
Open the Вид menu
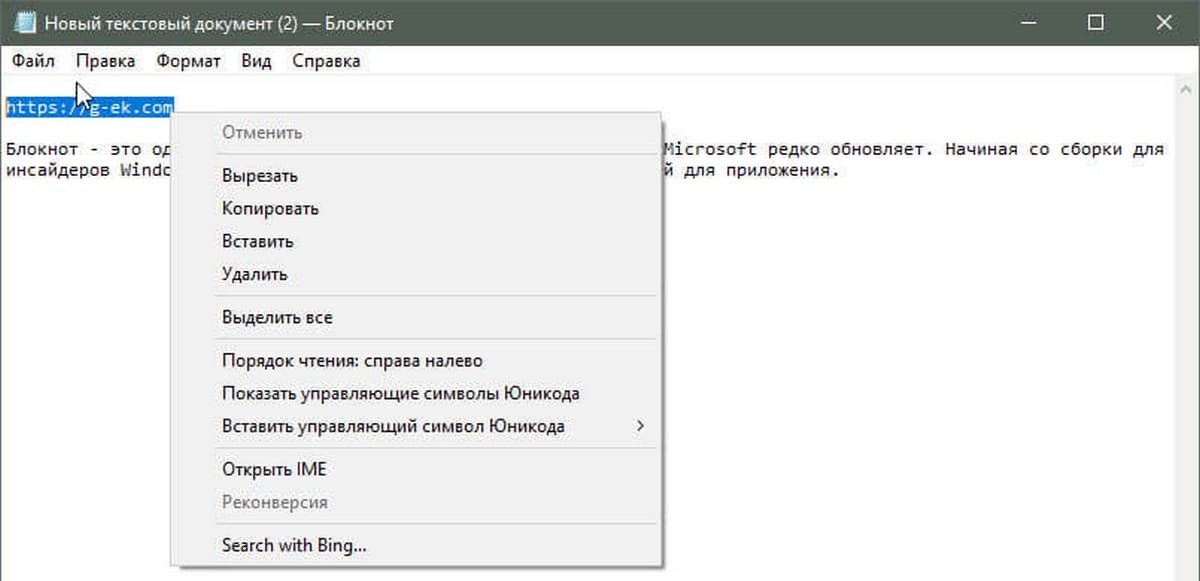tap(256, 61)
